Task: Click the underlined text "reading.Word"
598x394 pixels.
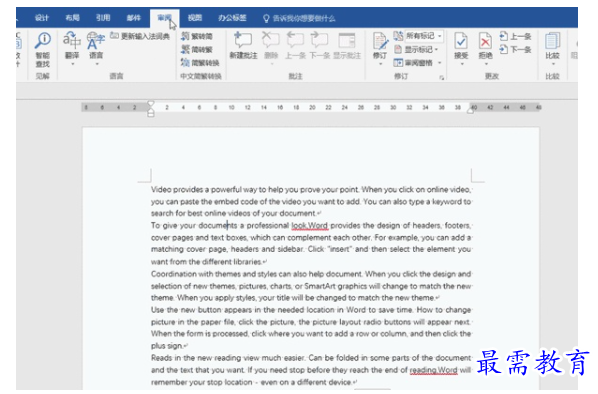Action: (x=434, y=370)
